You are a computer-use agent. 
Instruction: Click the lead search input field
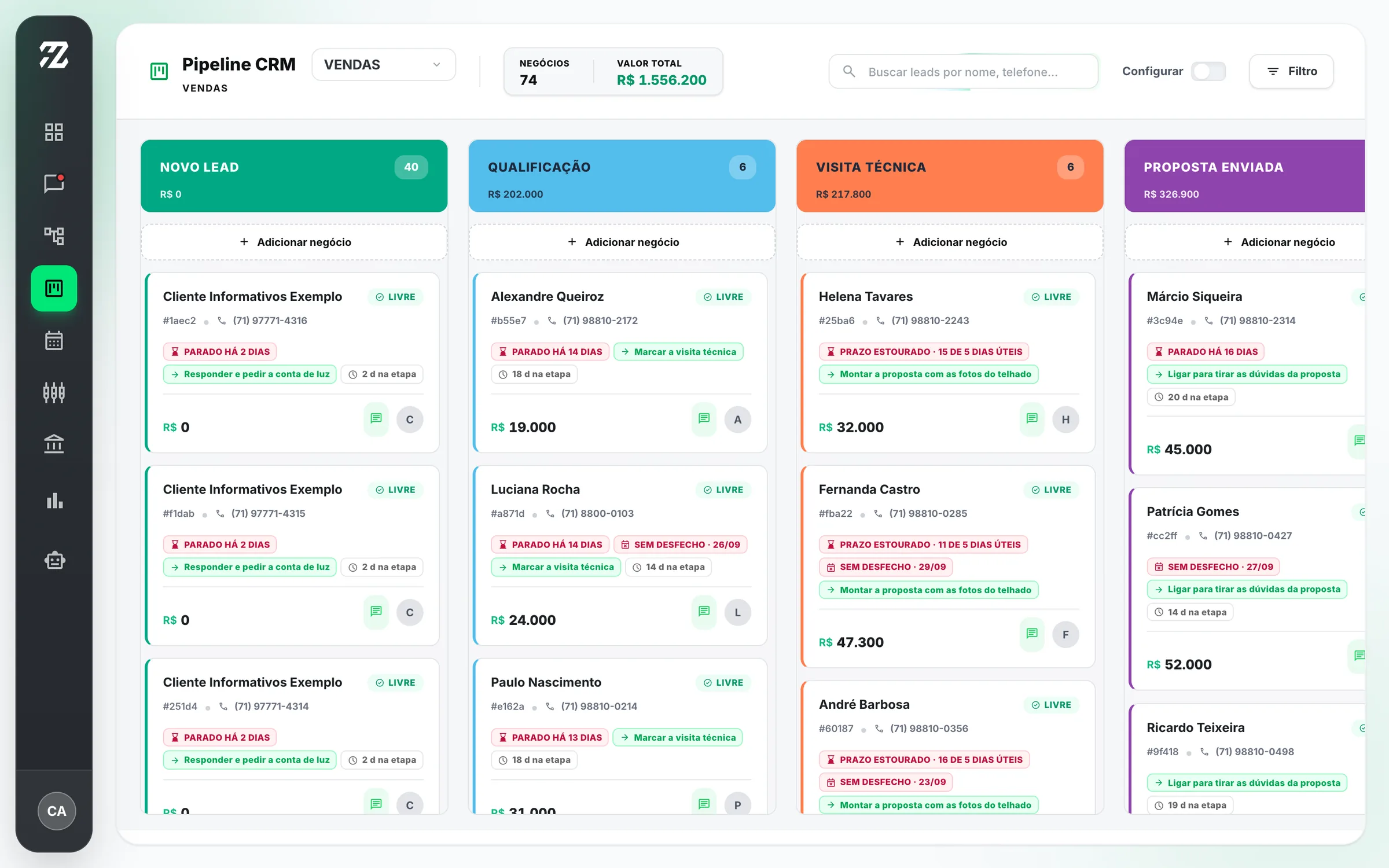tap(963, 72)
